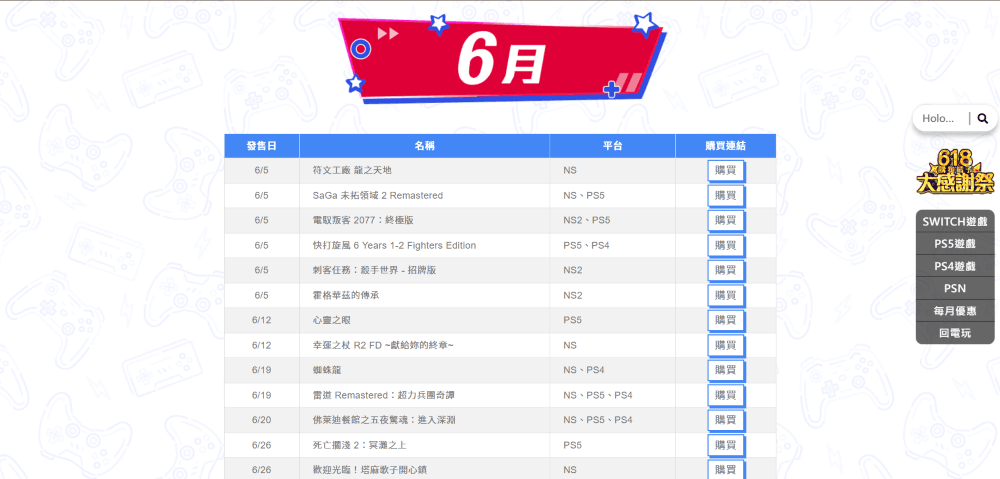Open the SWITCH遊戲 sidebar menu
This screenshot has height=479, width=1000.
tap(955, 221)
